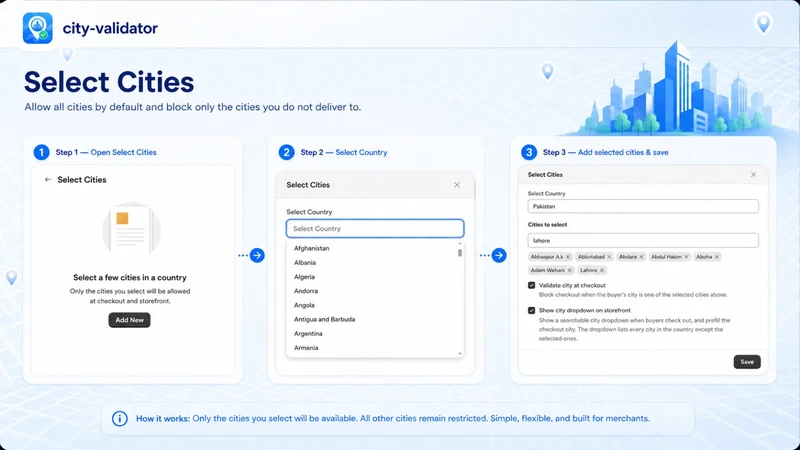Remove the Aboha city tag
This screenshot has width=800, height=450.
coord(717,257)
